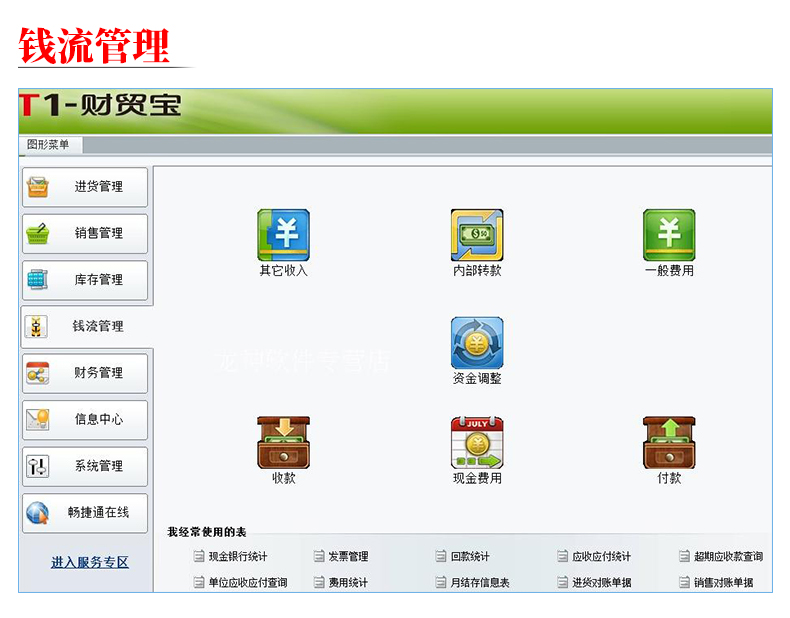
Task: Open the 收款 cash drawer icon
Action: [283, 443]
